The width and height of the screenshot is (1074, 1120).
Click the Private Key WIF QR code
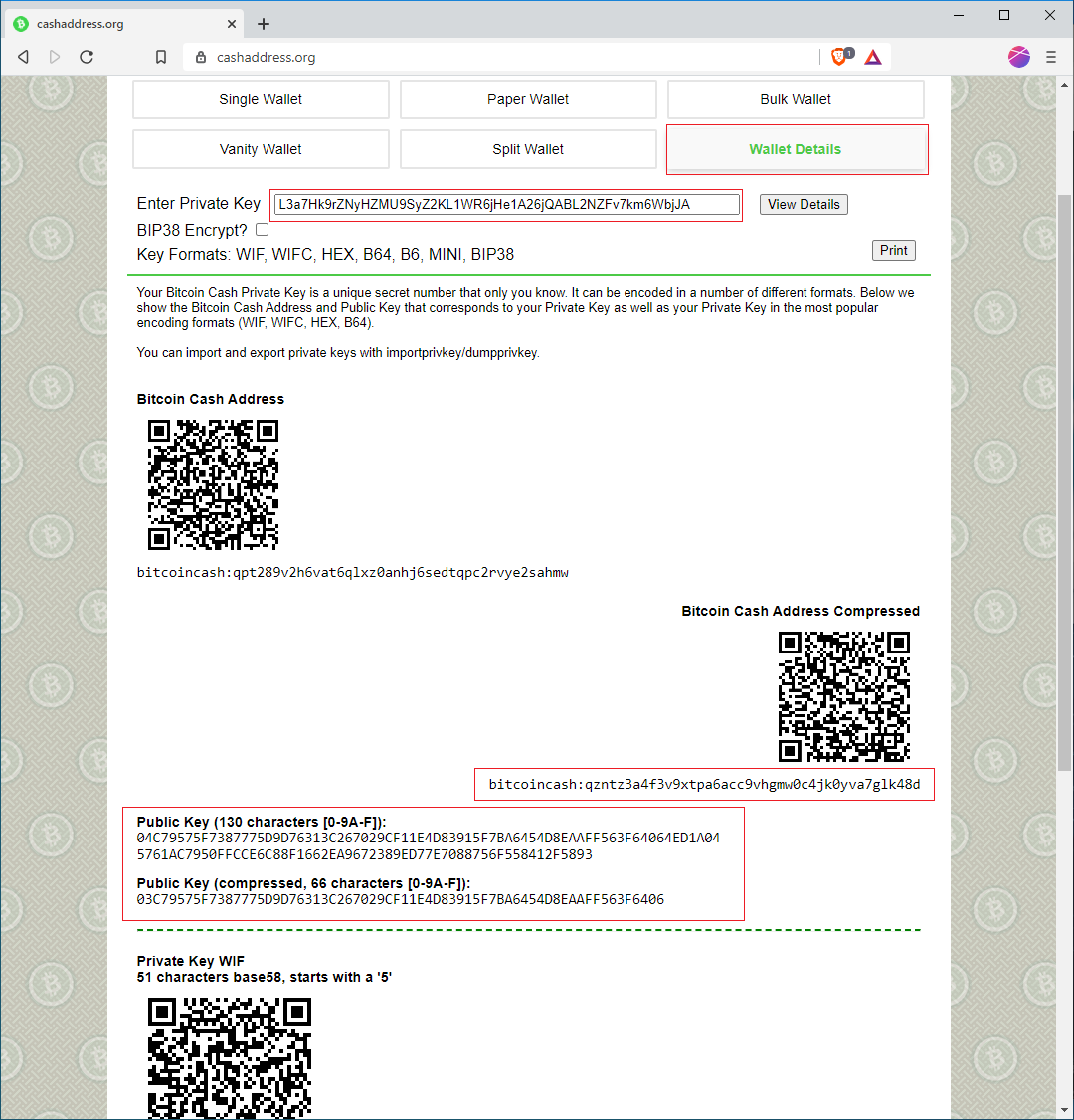point(230,1057)
